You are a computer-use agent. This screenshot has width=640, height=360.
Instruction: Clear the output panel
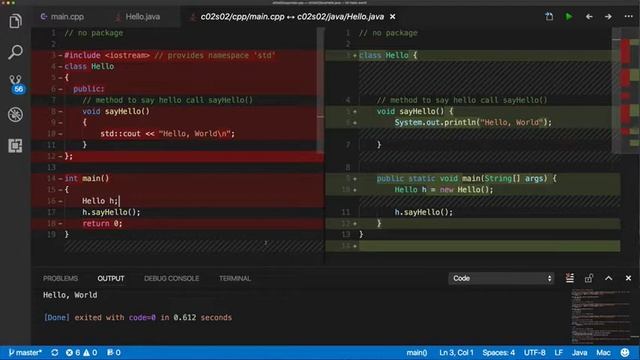[x=570, y=278]
